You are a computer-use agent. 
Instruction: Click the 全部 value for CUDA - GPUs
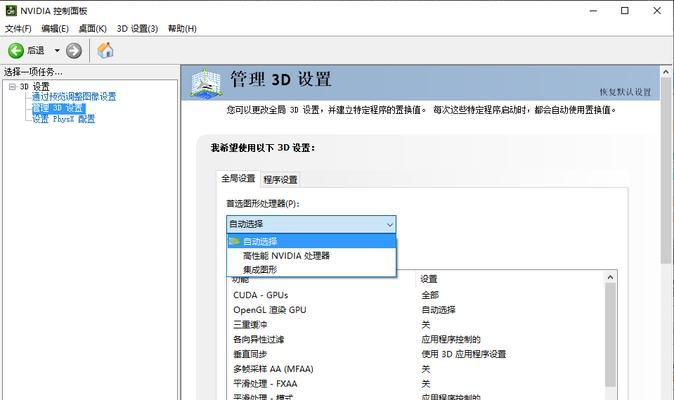pyautogui.click(x=430, y=295)
